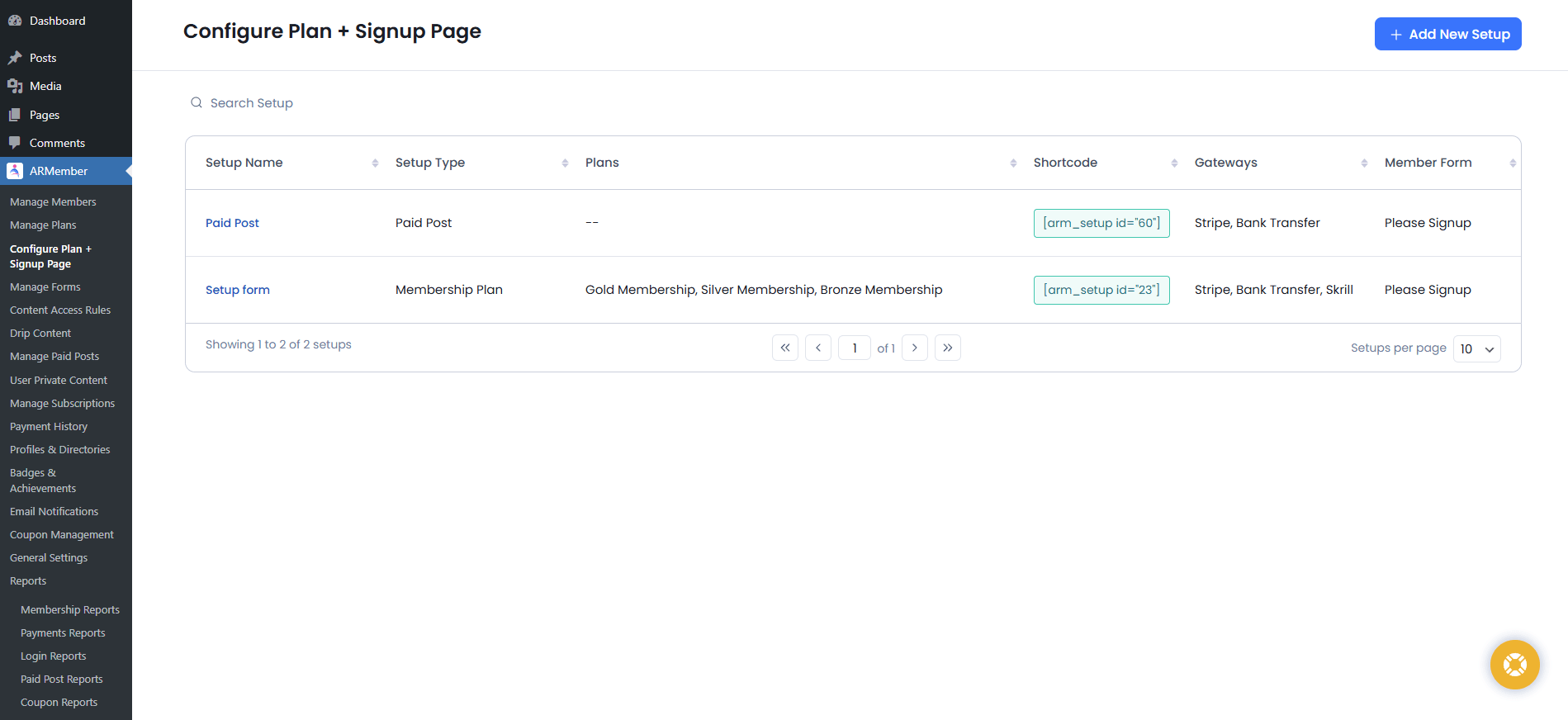Click the orange help lifebuoy icon
The image size is (1568, 720).
pyautogui.click(x=1514, y=665)
